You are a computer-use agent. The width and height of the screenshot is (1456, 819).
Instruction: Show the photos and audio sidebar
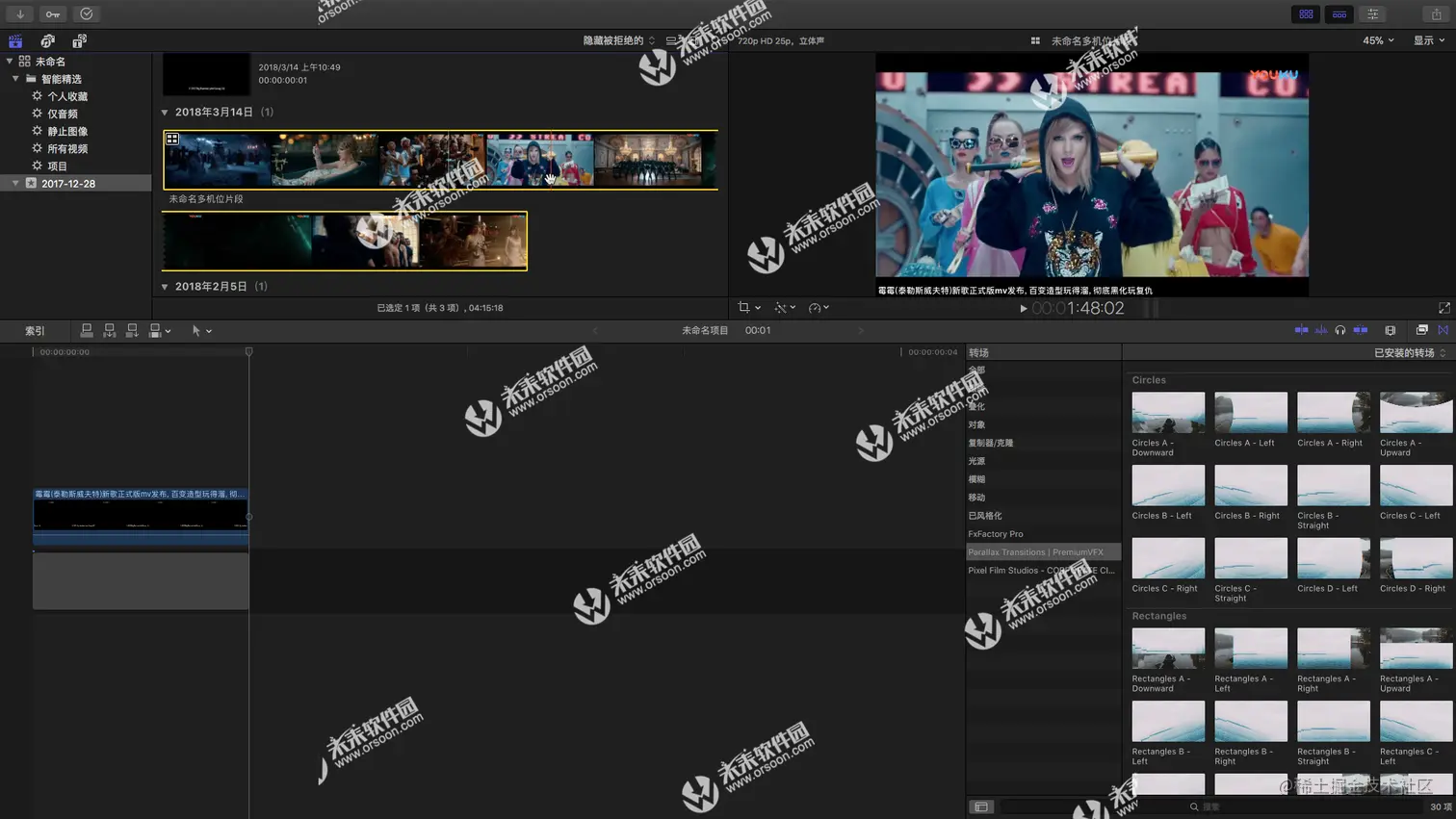pos(47,40)
